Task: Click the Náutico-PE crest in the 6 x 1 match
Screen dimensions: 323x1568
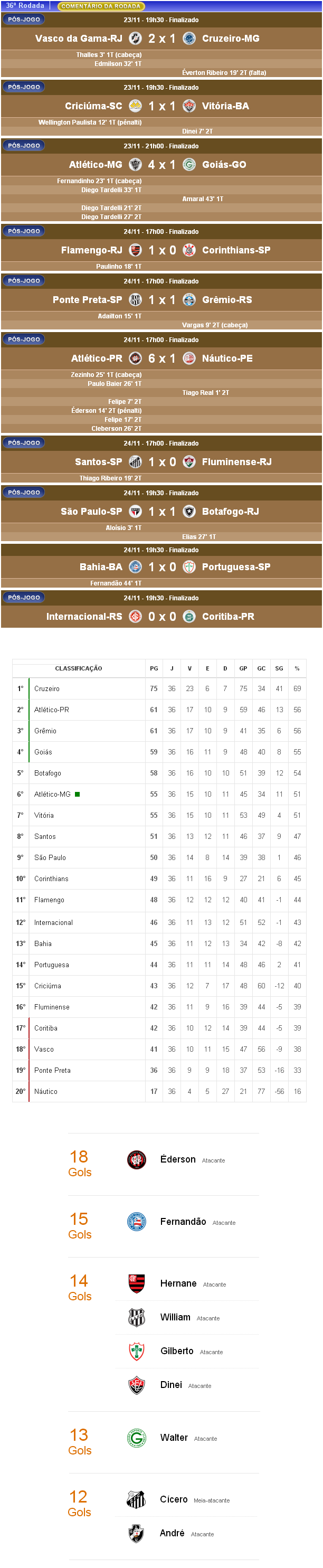Action: [x=189, y=358]
